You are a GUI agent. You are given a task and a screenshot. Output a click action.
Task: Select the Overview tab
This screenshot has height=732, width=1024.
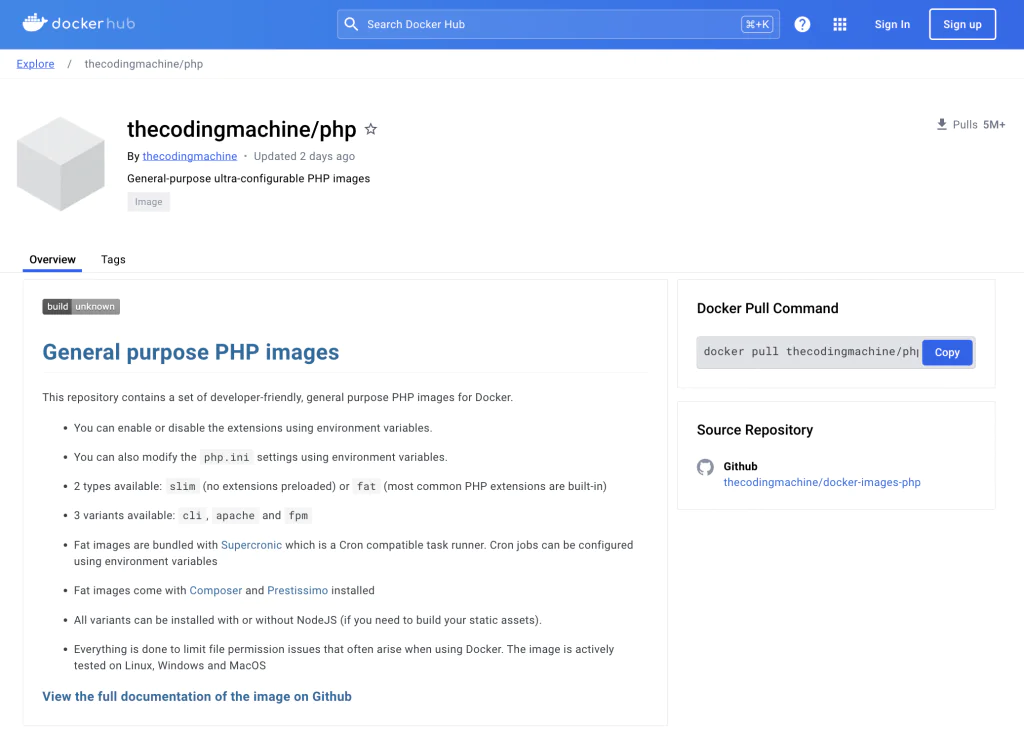[52, 259]
